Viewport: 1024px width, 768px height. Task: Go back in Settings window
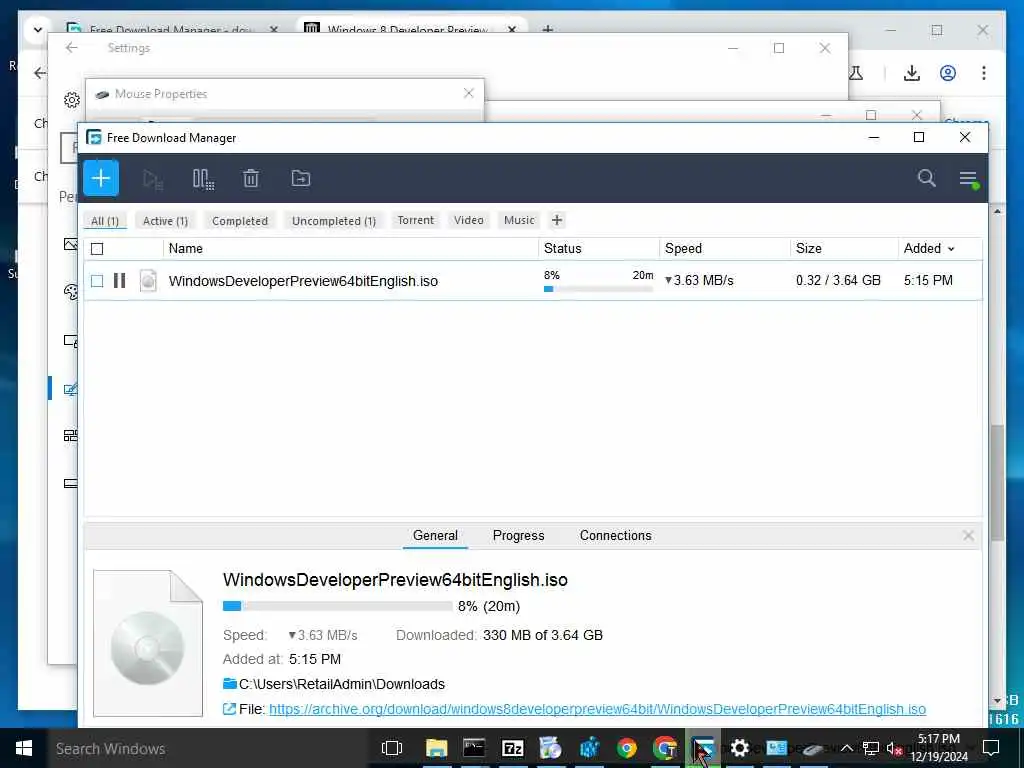click(x=72, y=48)
